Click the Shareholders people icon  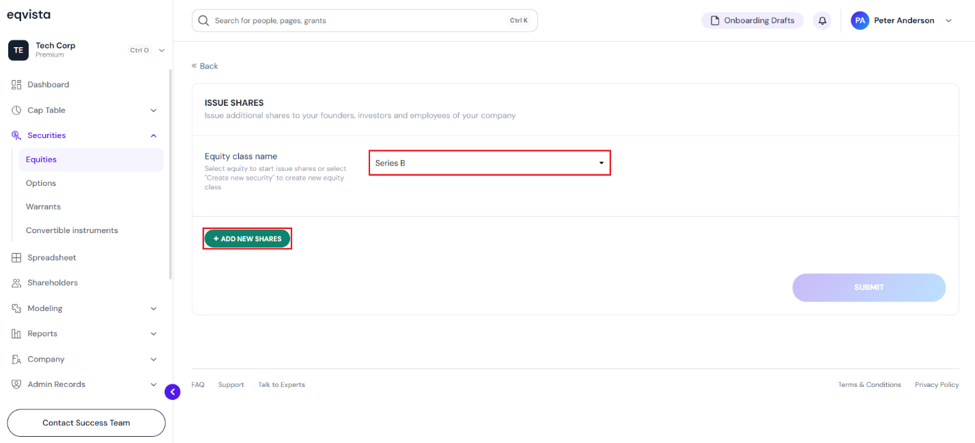17,282
